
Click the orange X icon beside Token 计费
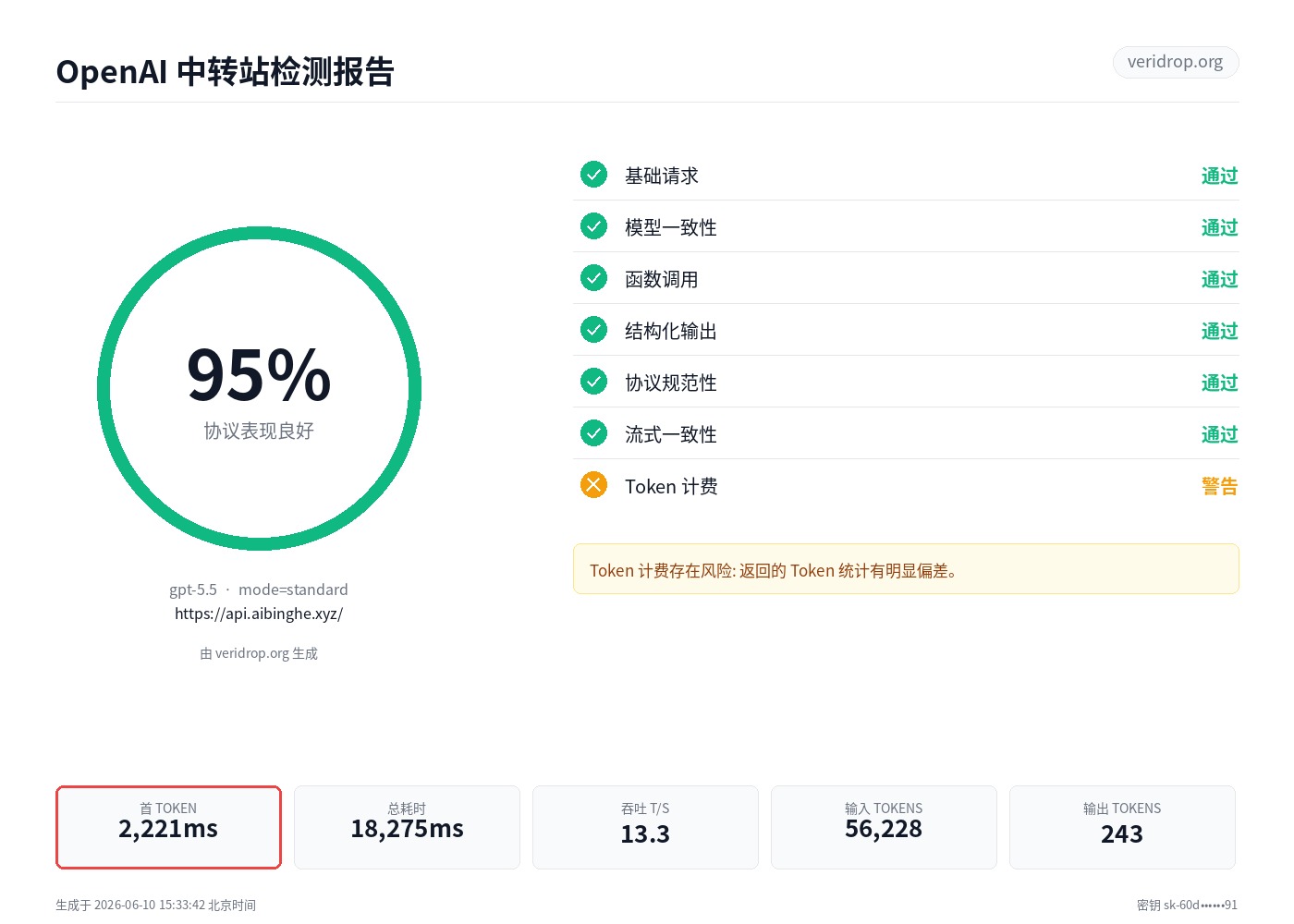point(593,485)
